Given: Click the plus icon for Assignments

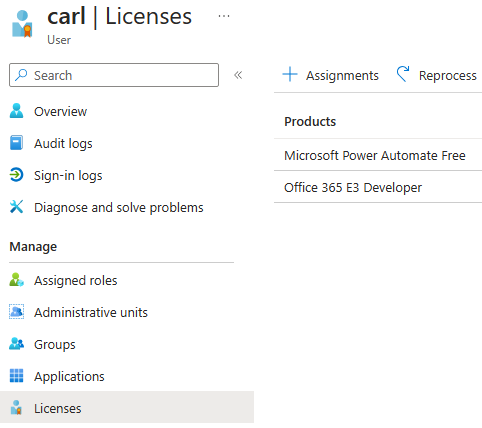Looking at the screenshot, I should [x=290, y=74].
